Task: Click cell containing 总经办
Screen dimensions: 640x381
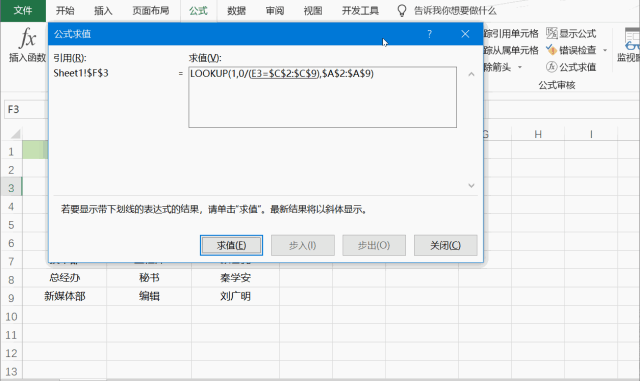Action: pos(64,278)
